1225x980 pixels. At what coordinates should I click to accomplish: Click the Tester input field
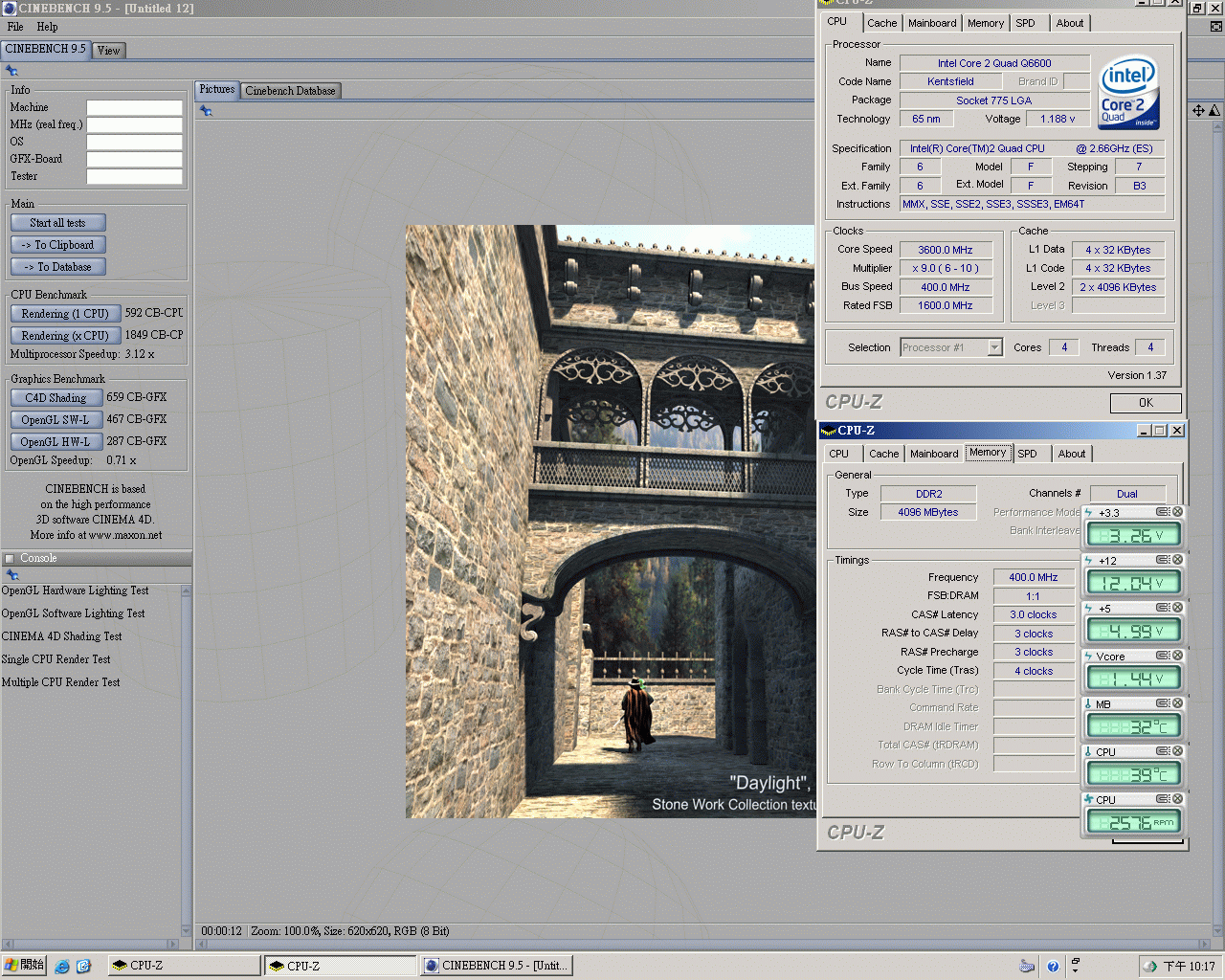coord(135,176)
